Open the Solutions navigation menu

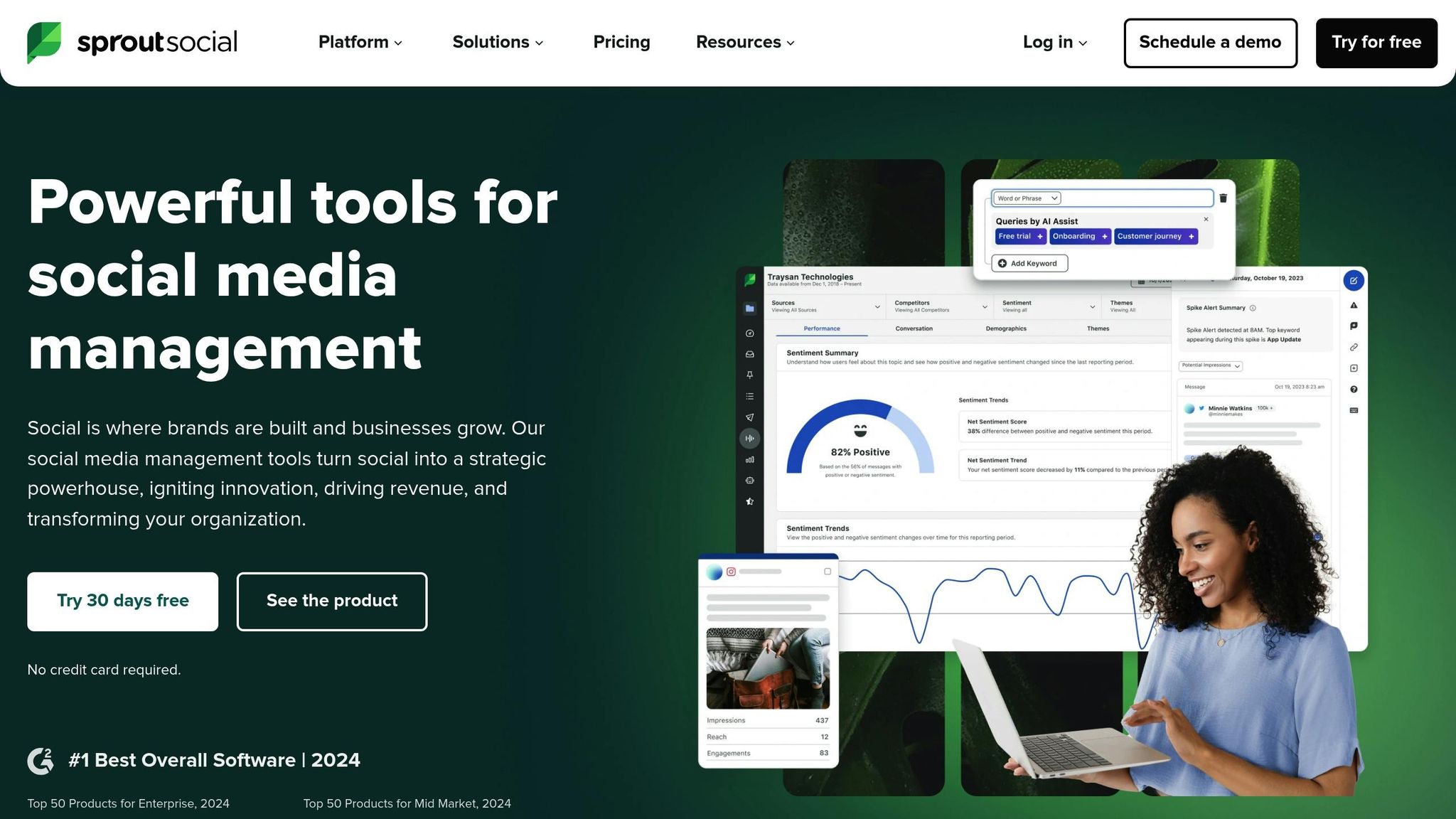click(498, 42)
